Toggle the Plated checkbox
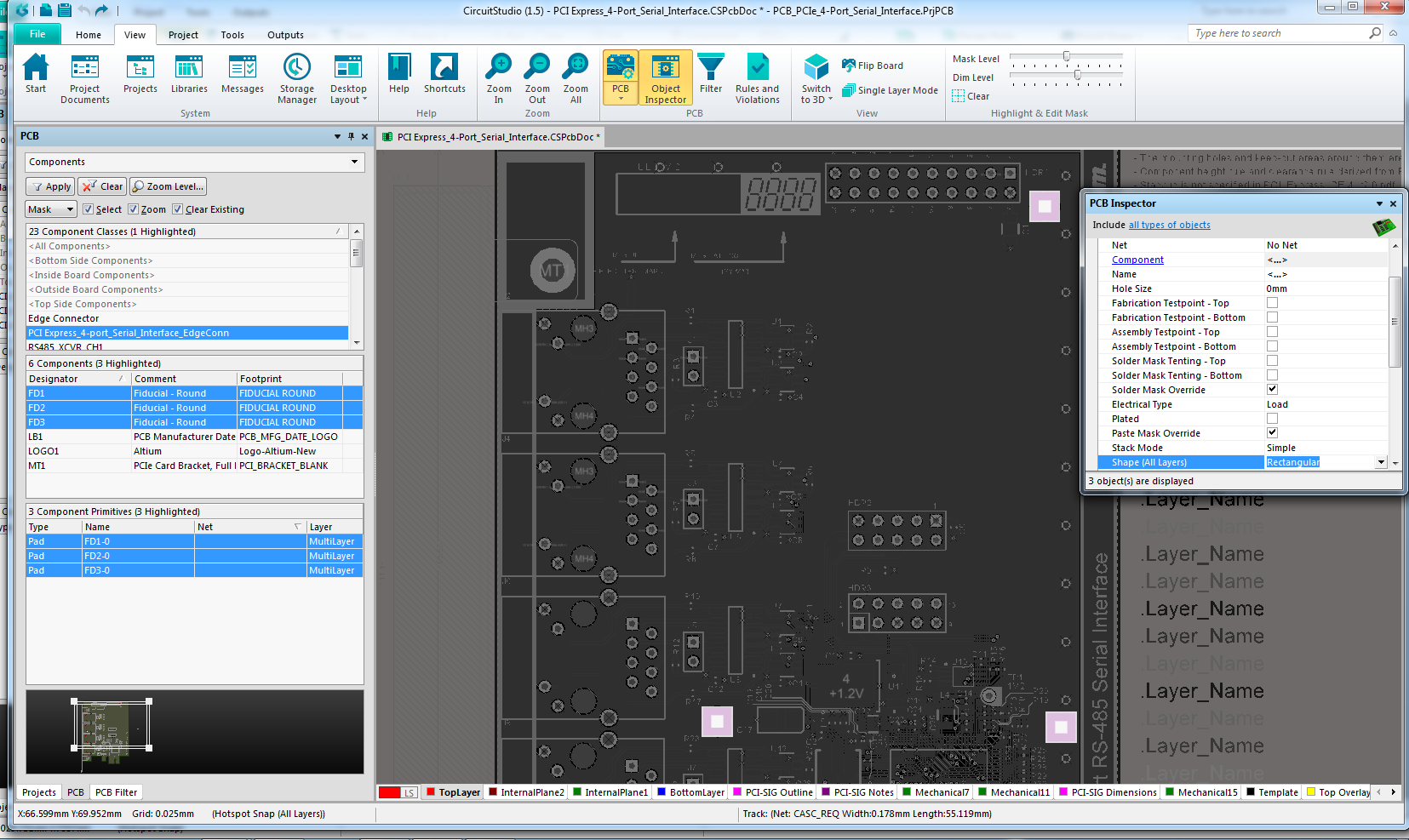The height and width of the screenshot is (840, 1409). (1272, 419)
